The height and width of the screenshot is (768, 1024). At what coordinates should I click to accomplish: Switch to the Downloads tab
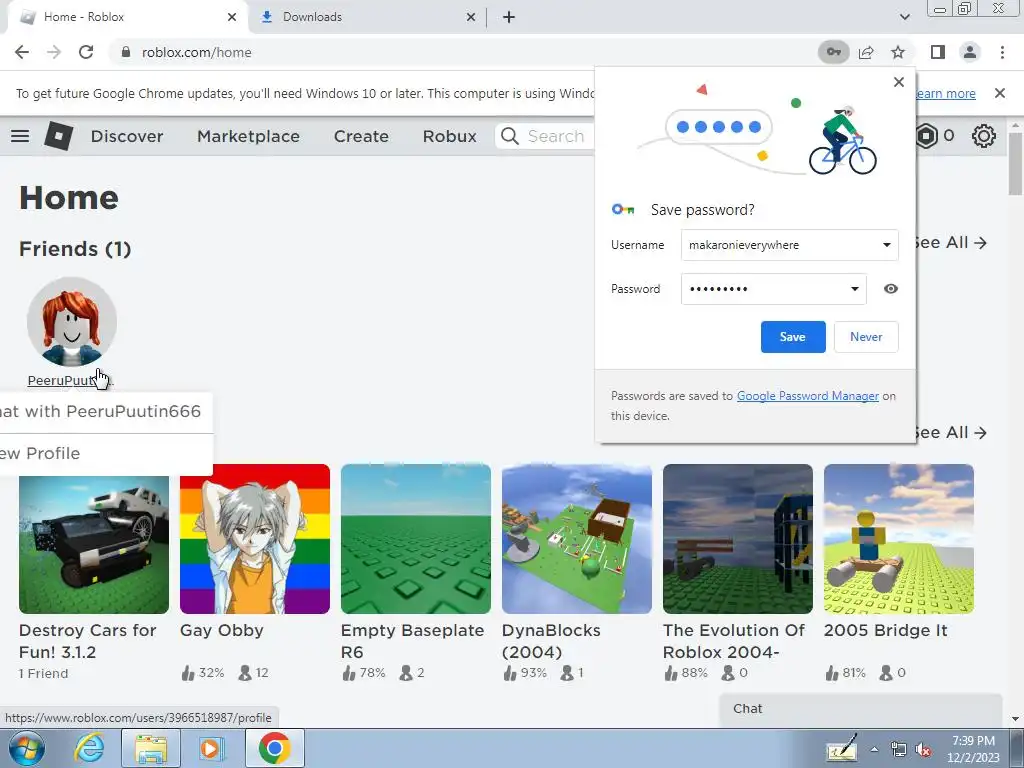(366, 17)
